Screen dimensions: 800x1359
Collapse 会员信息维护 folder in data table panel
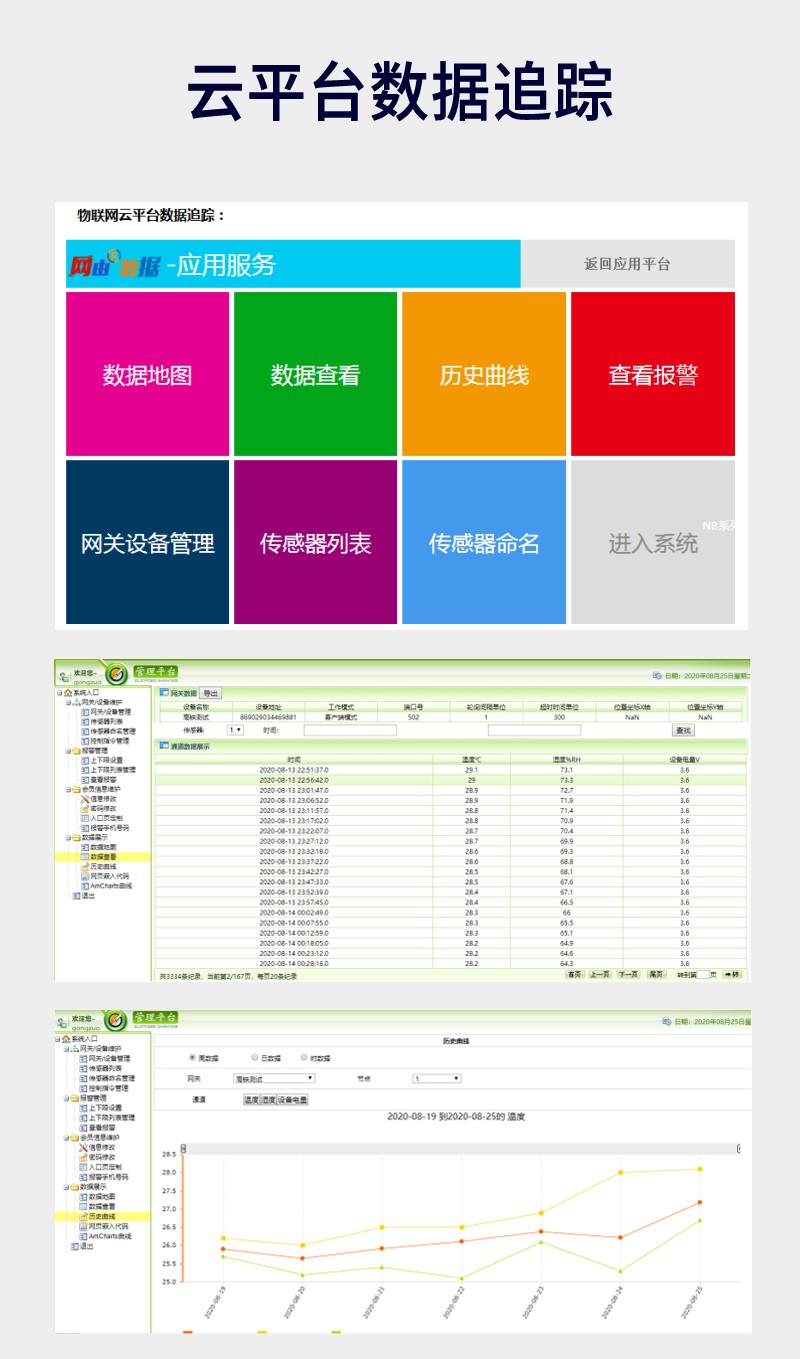point(68,789)
